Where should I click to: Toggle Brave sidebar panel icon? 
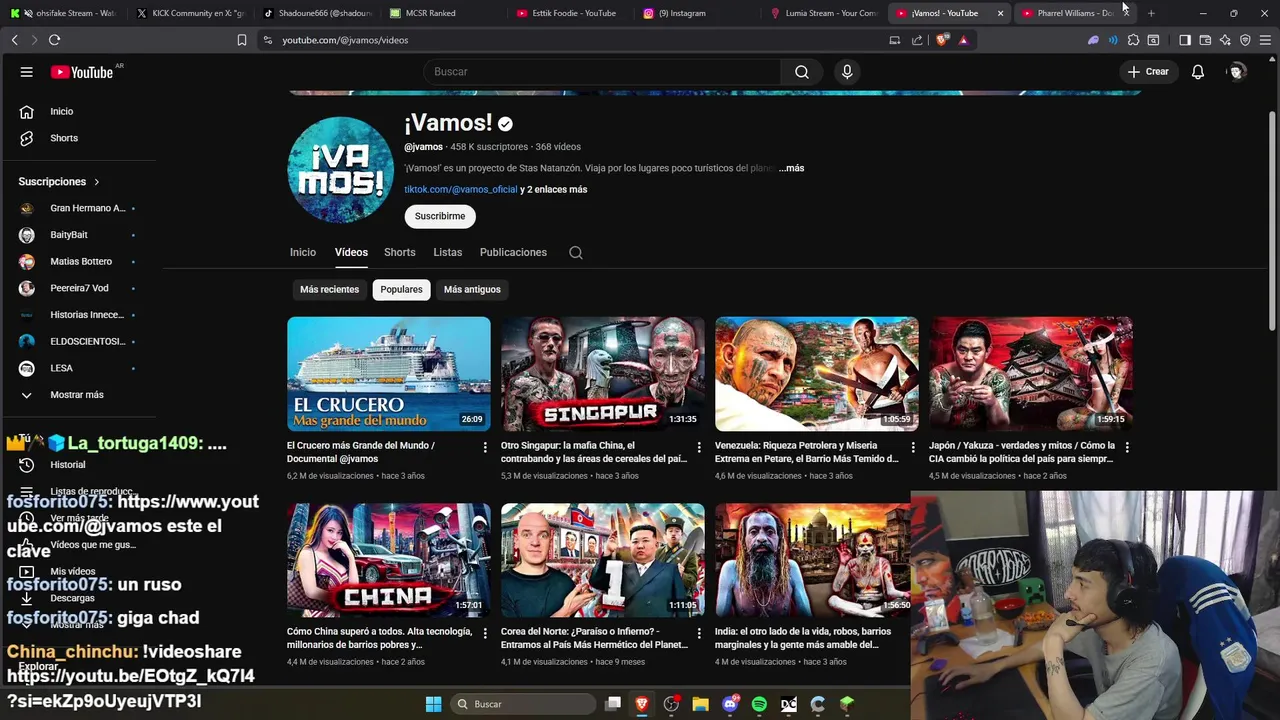(x=1185, y=40)
